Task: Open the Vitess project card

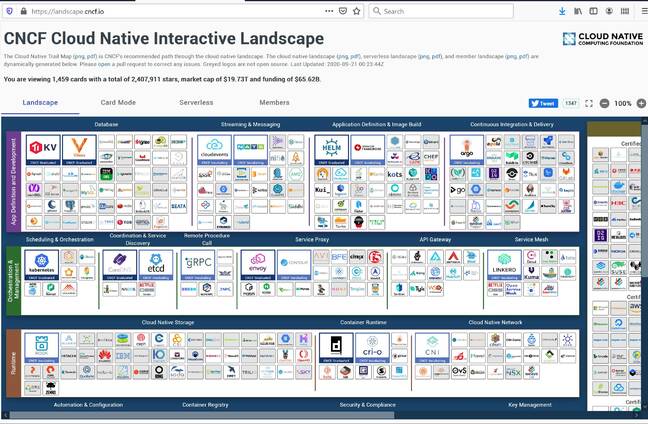Action: coord(79,150)
